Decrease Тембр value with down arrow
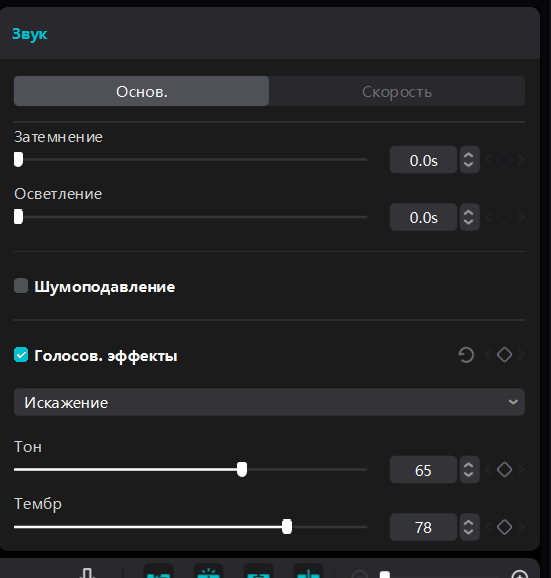Viewport: 551px width, 578px height. click(x=468, y=531)
